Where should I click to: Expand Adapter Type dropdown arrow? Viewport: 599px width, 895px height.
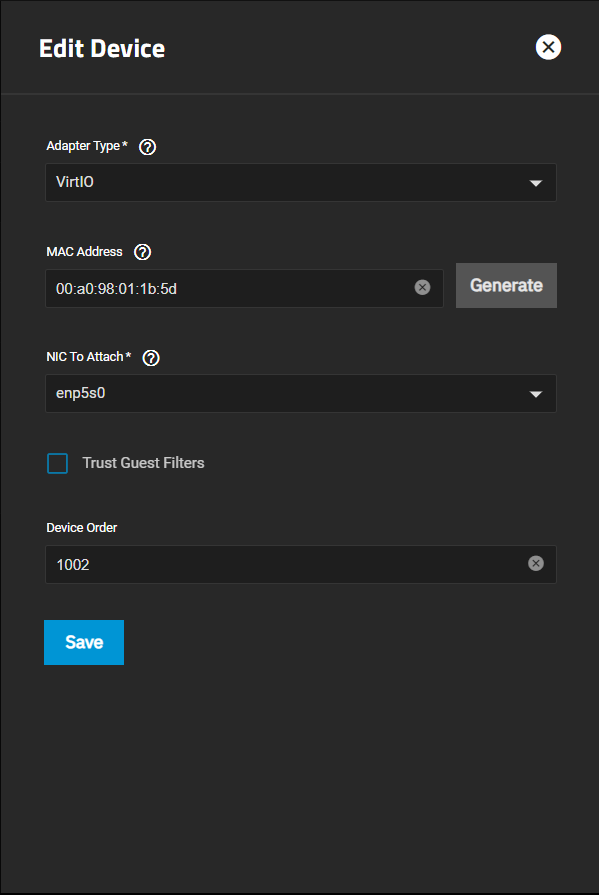click(x=536, y=183)
